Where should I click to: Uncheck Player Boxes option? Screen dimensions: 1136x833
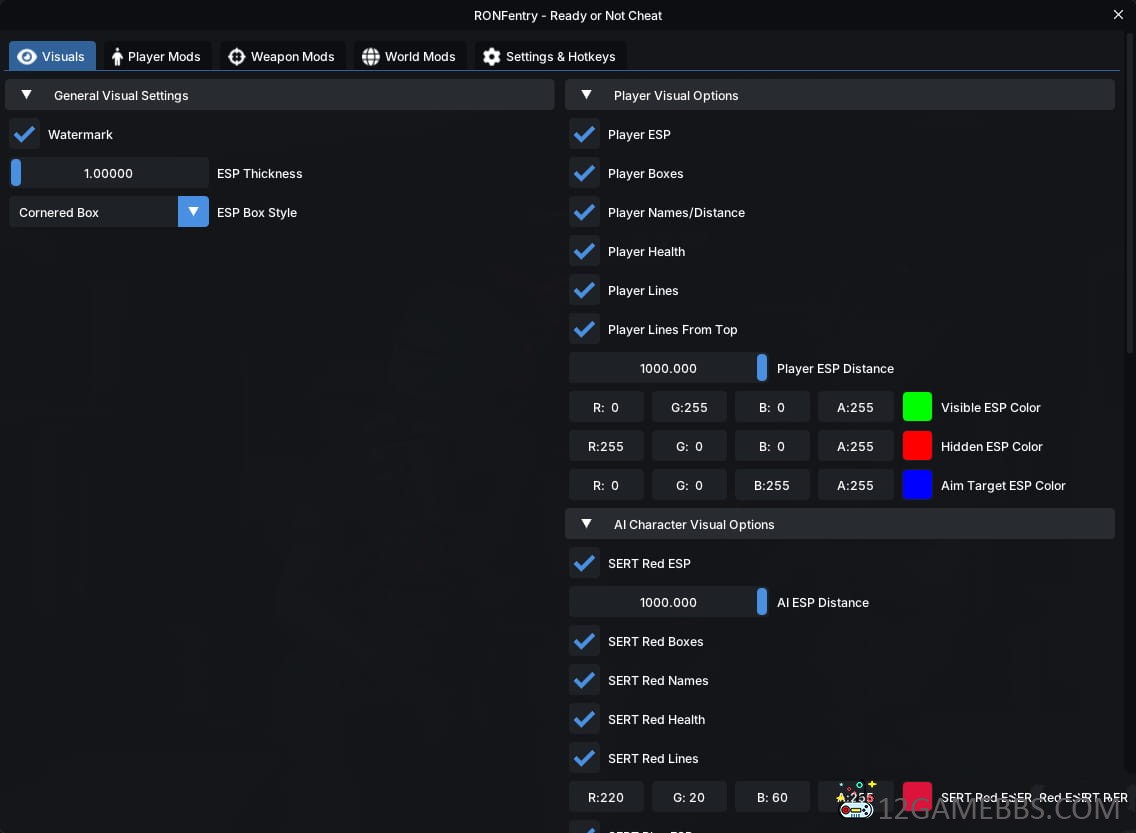(x=585, y=174)
